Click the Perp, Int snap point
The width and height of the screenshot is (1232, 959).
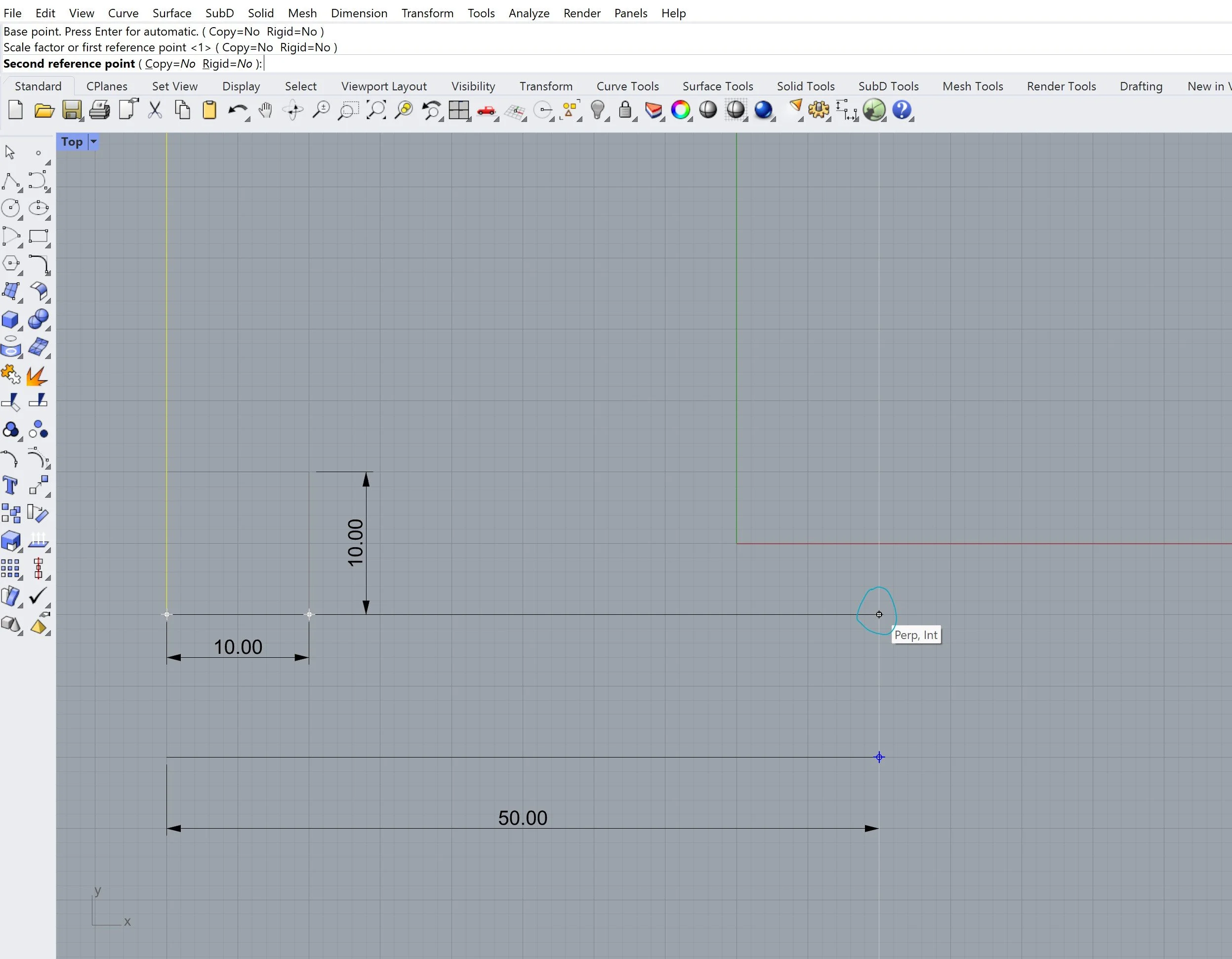[879, 614]
